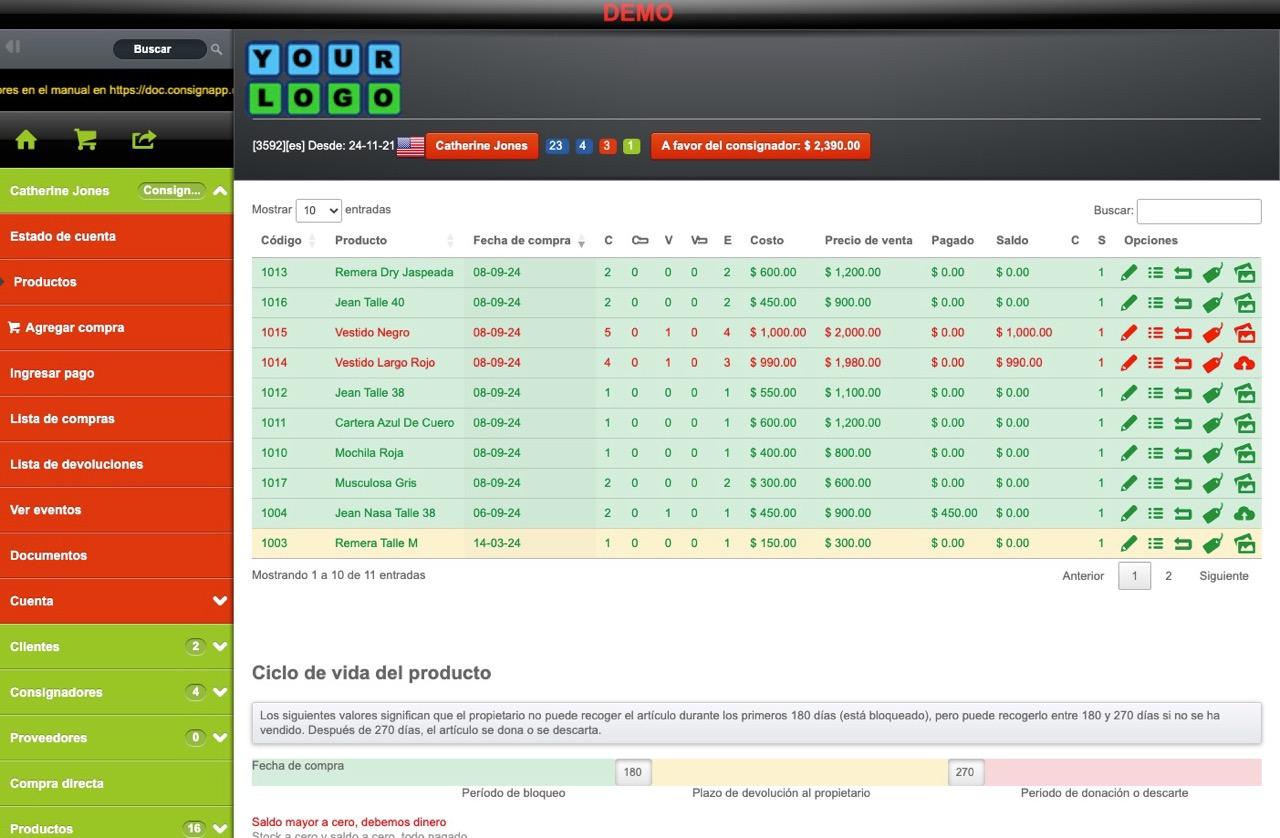Viewport: 1280px width, 838px height.
Task: Expand the Clientes sidebar section
Action: 220,647
